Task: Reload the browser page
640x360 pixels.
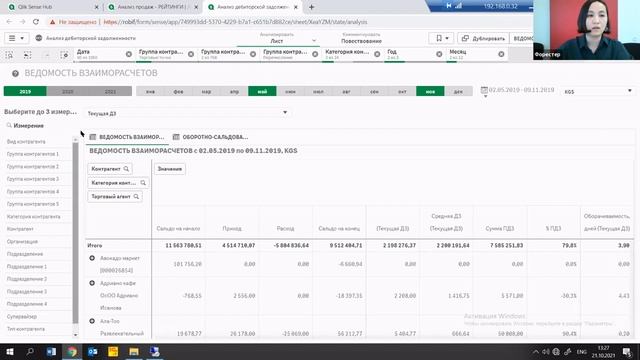Action: coord(36,22)
